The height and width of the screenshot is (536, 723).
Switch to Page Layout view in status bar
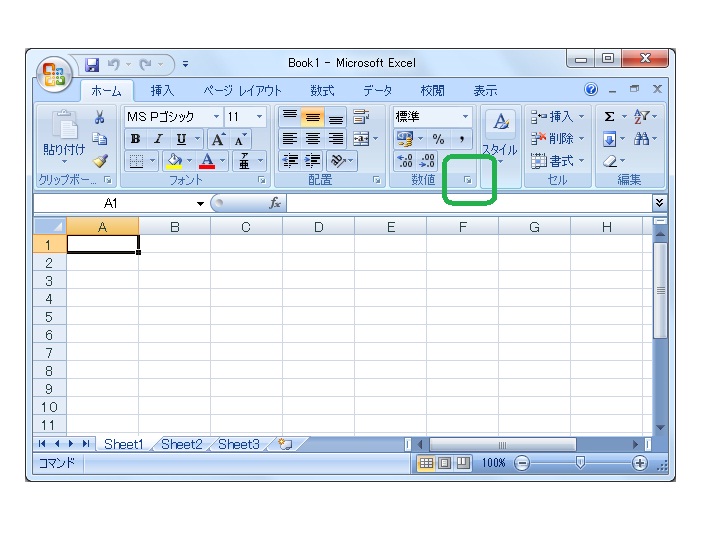coord(444,463)
